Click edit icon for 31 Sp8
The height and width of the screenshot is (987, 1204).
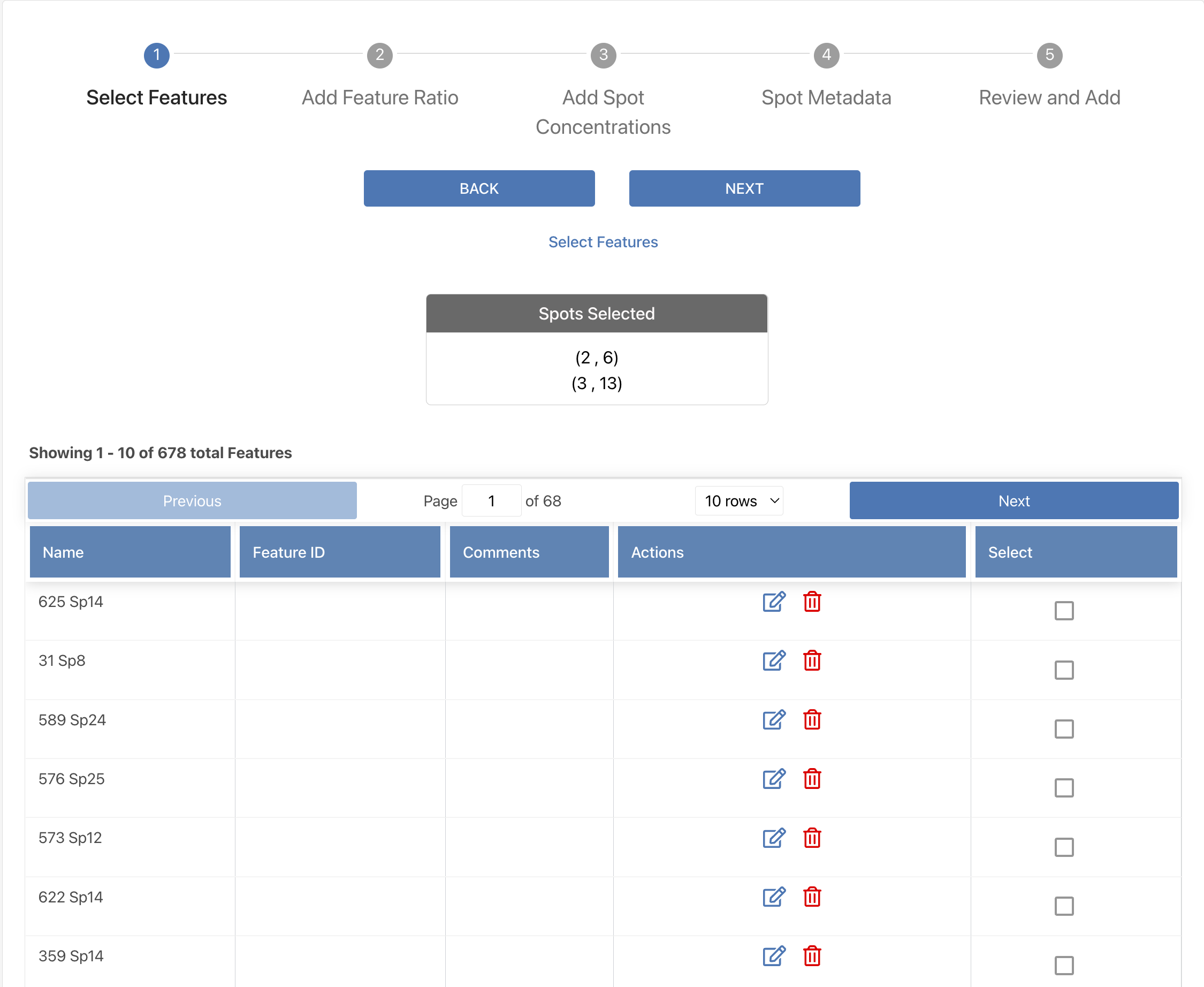(773, 660)
